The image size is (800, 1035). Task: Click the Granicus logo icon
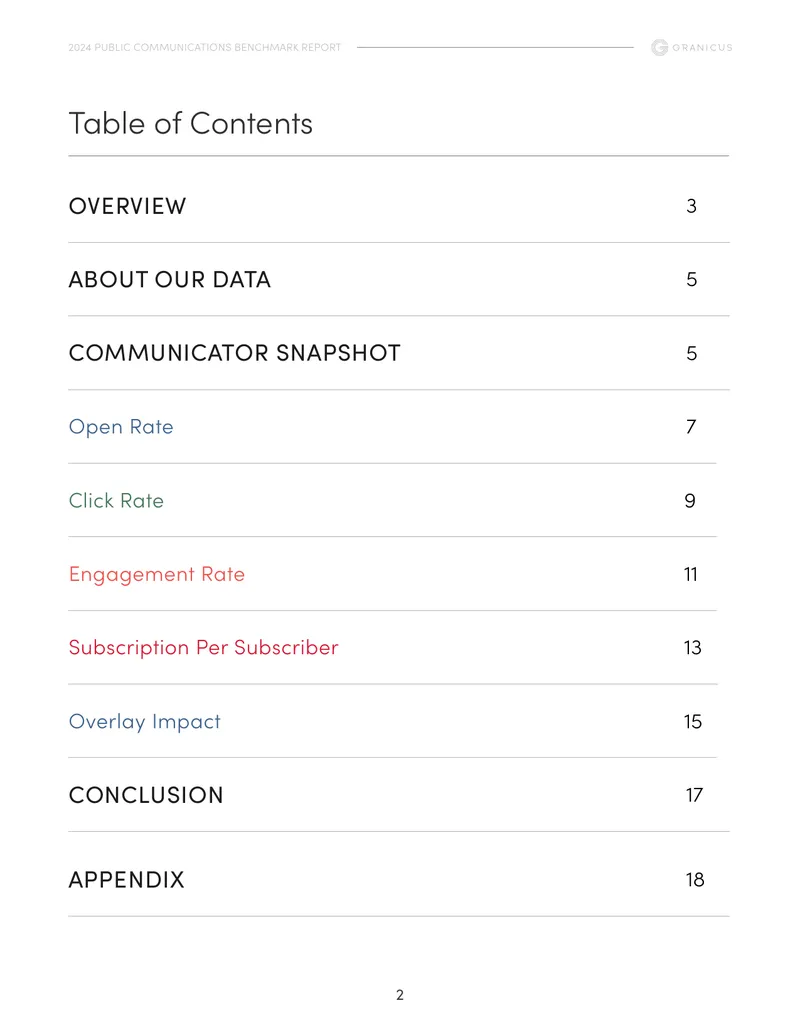(x=659, y=48)
